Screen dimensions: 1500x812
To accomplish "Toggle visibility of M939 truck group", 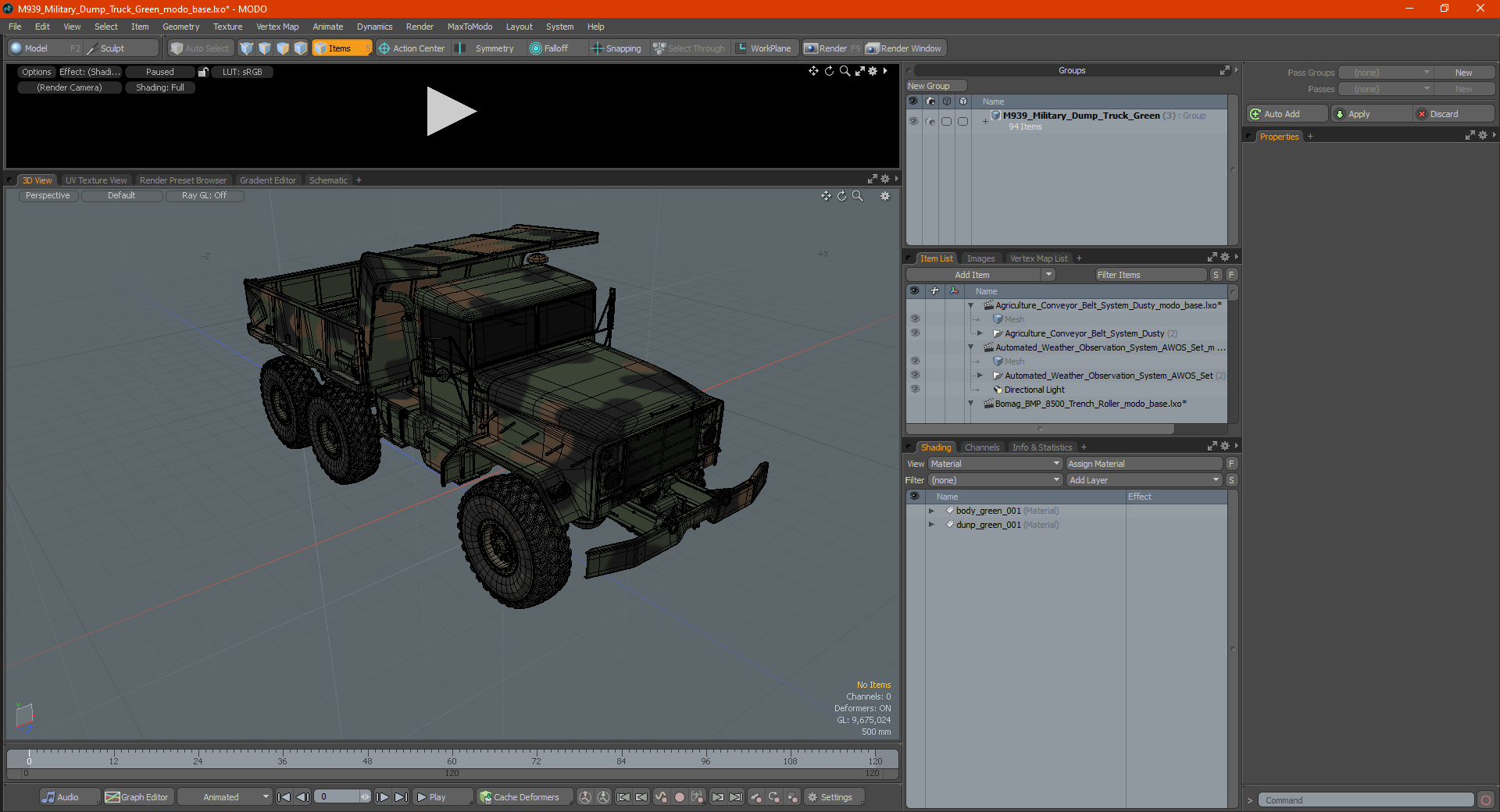I will (913, 121).
